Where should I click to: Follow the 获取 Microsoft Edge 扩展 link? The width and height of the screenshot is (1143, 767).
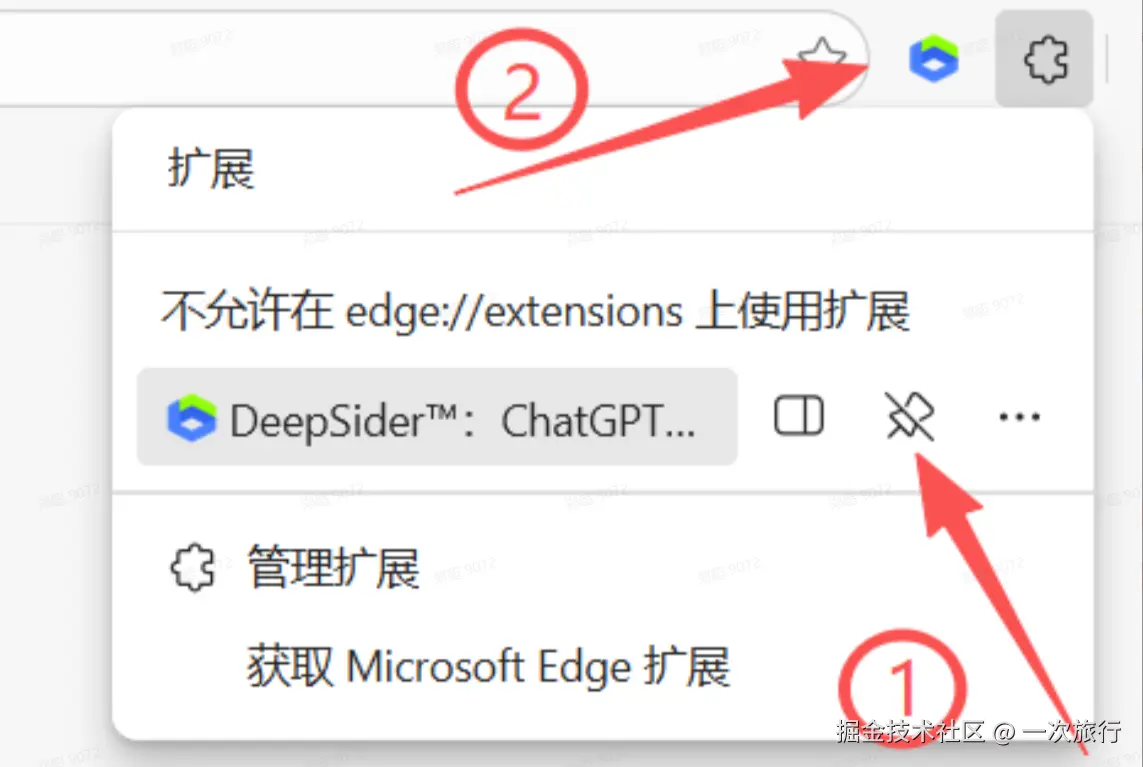tap(488, 666)
